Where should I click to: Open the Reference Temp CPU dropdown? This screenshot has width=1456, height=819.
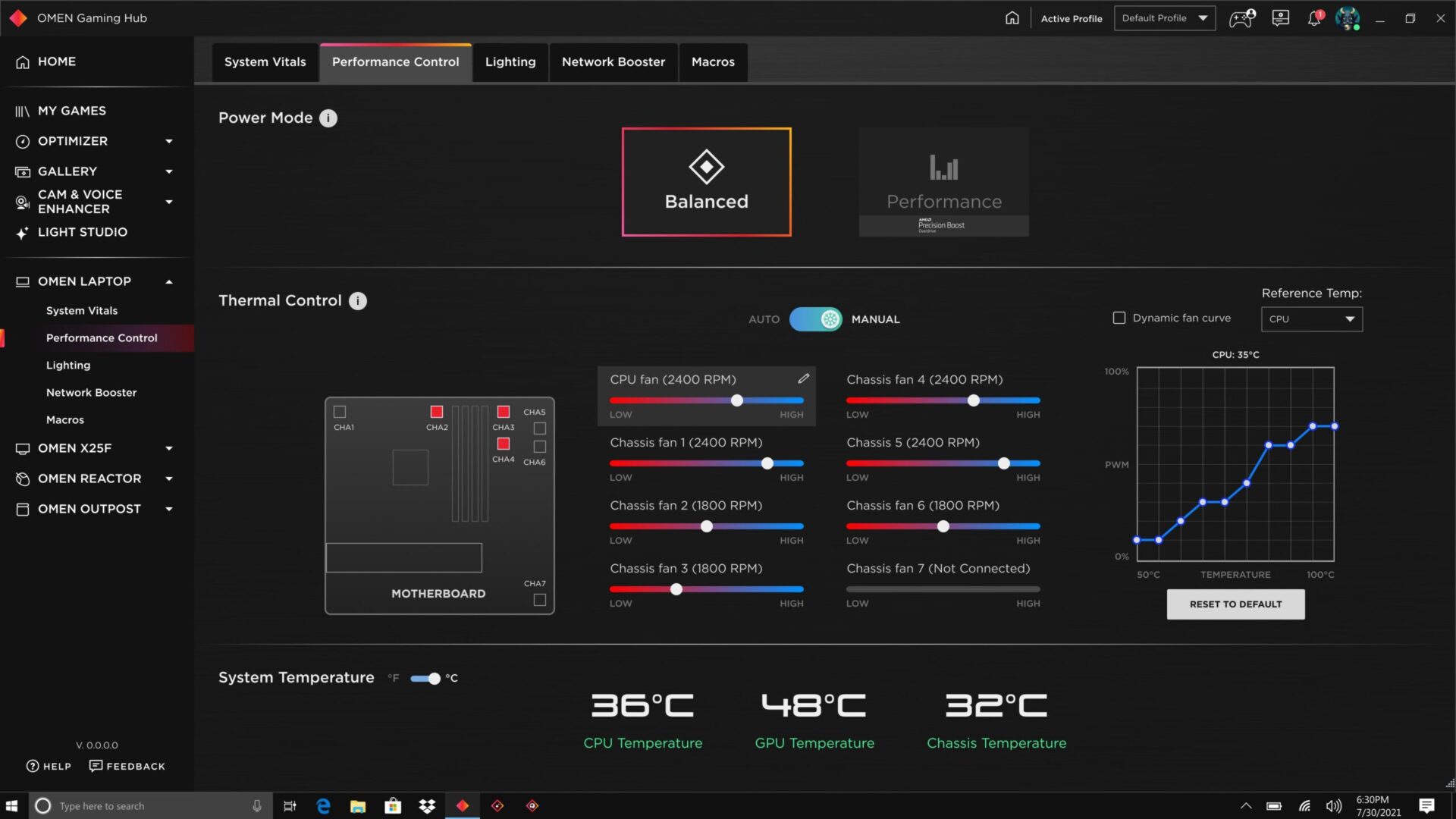pyautogui.click(x=1312, y=319)
